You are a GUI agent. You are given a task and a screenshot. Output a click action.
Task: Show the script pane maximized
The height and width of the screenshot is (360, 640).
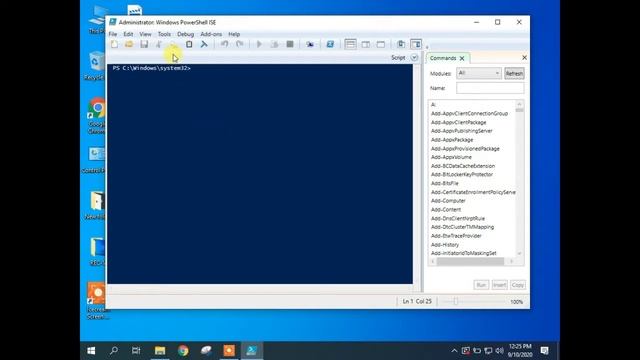pos(381,44)
